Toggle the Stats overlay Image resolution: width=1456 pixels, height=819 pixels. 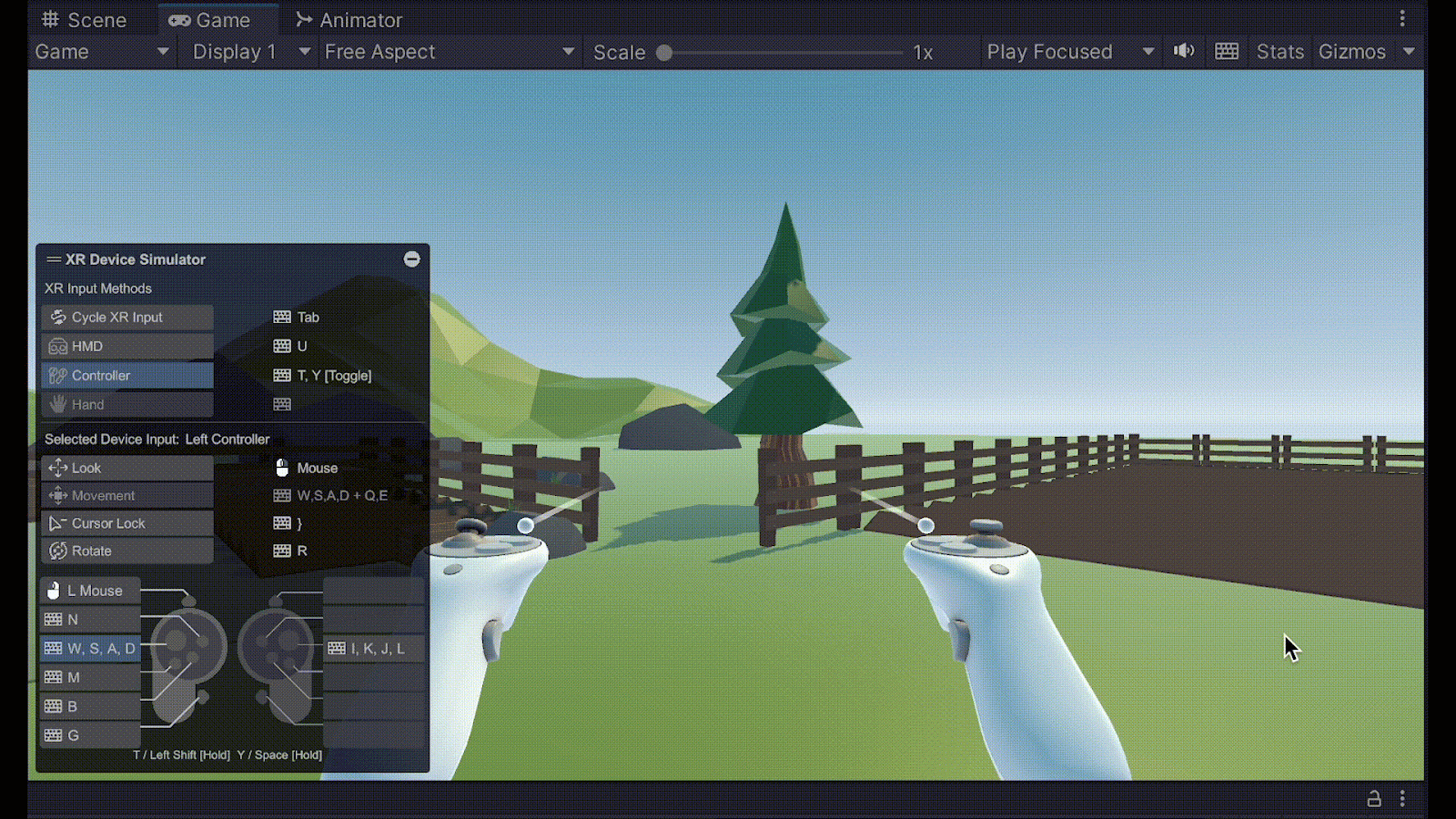1279,52
